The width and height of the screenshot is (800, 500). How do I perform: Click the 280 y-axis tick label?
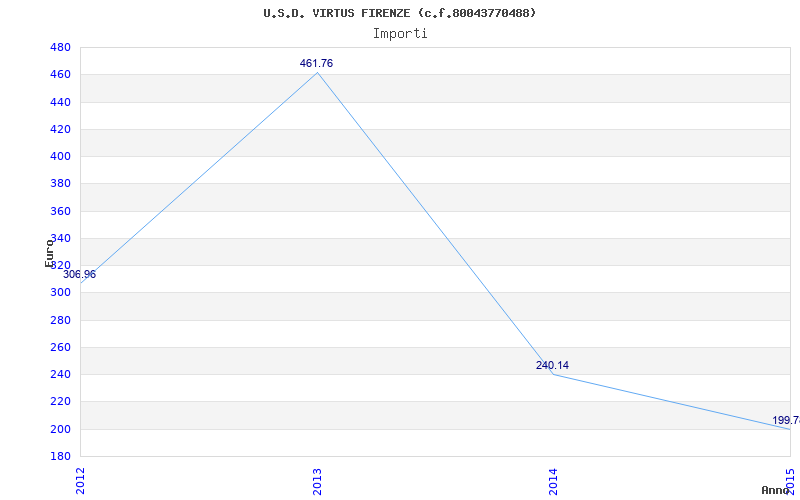click(x=60, y=320)
